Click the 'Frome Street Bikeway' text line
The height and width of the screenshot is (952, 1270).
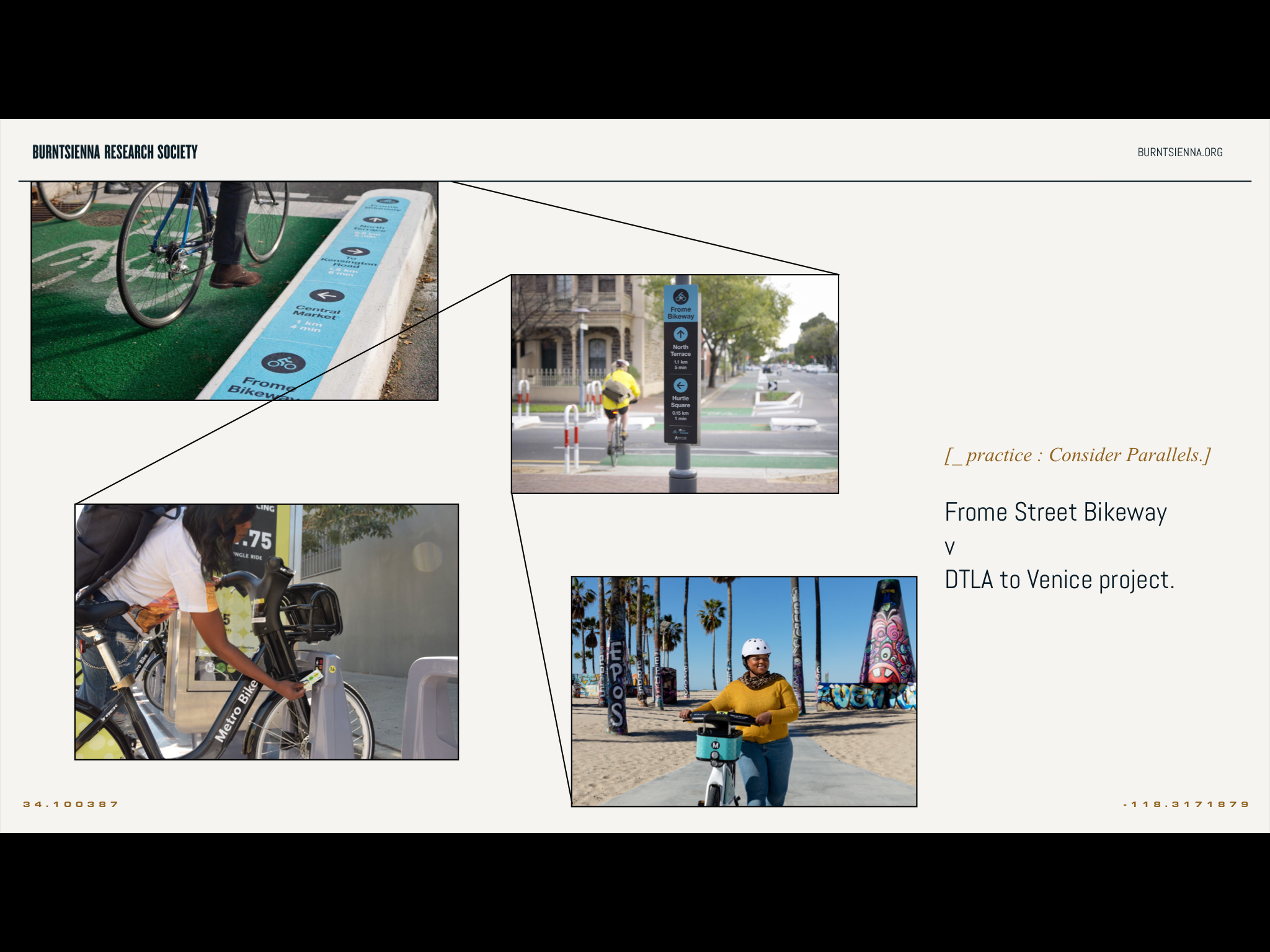pos(1055,513)
